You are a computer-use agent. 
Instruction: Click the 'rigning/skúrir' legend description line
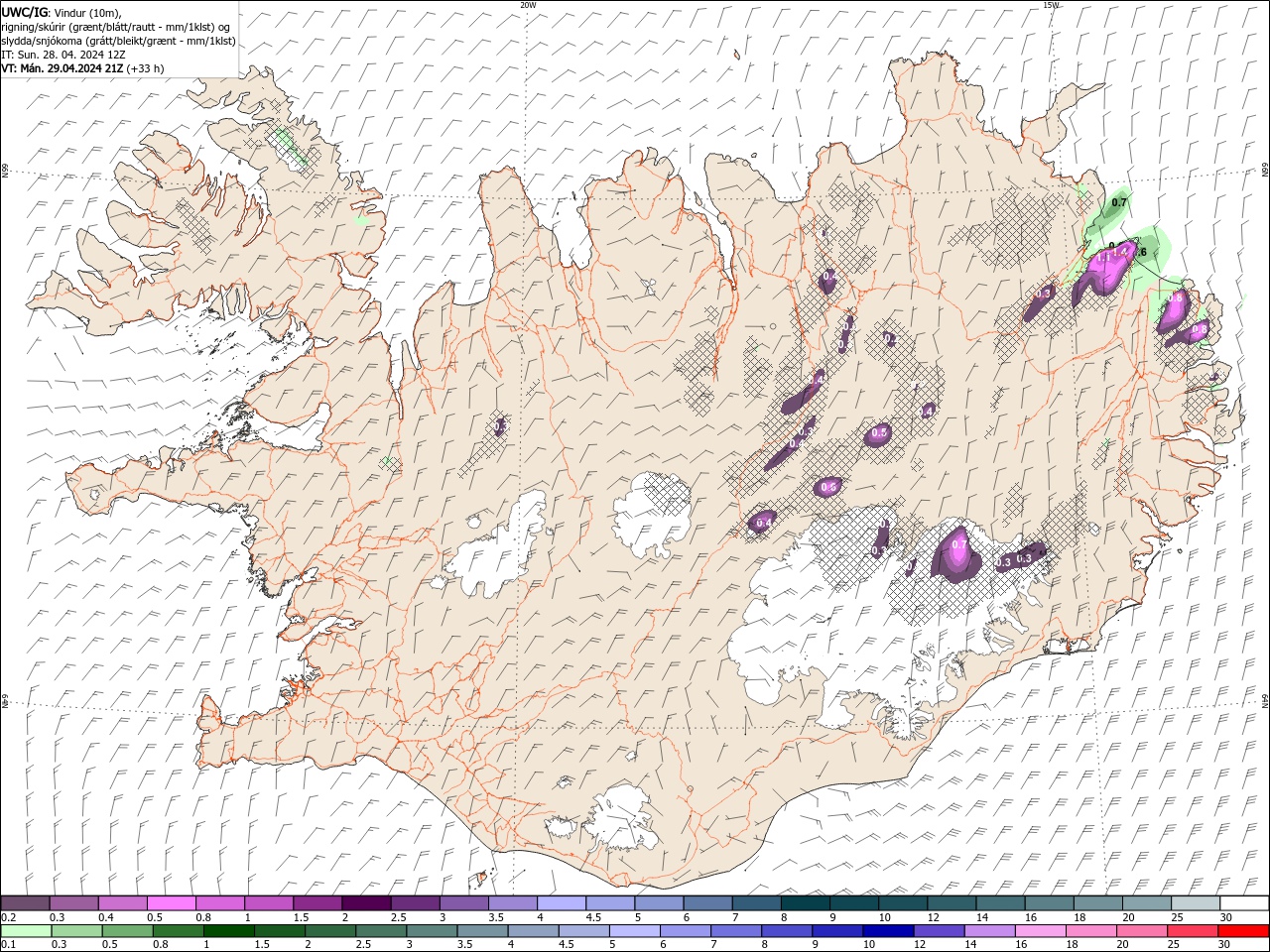(x=115, y=27)
